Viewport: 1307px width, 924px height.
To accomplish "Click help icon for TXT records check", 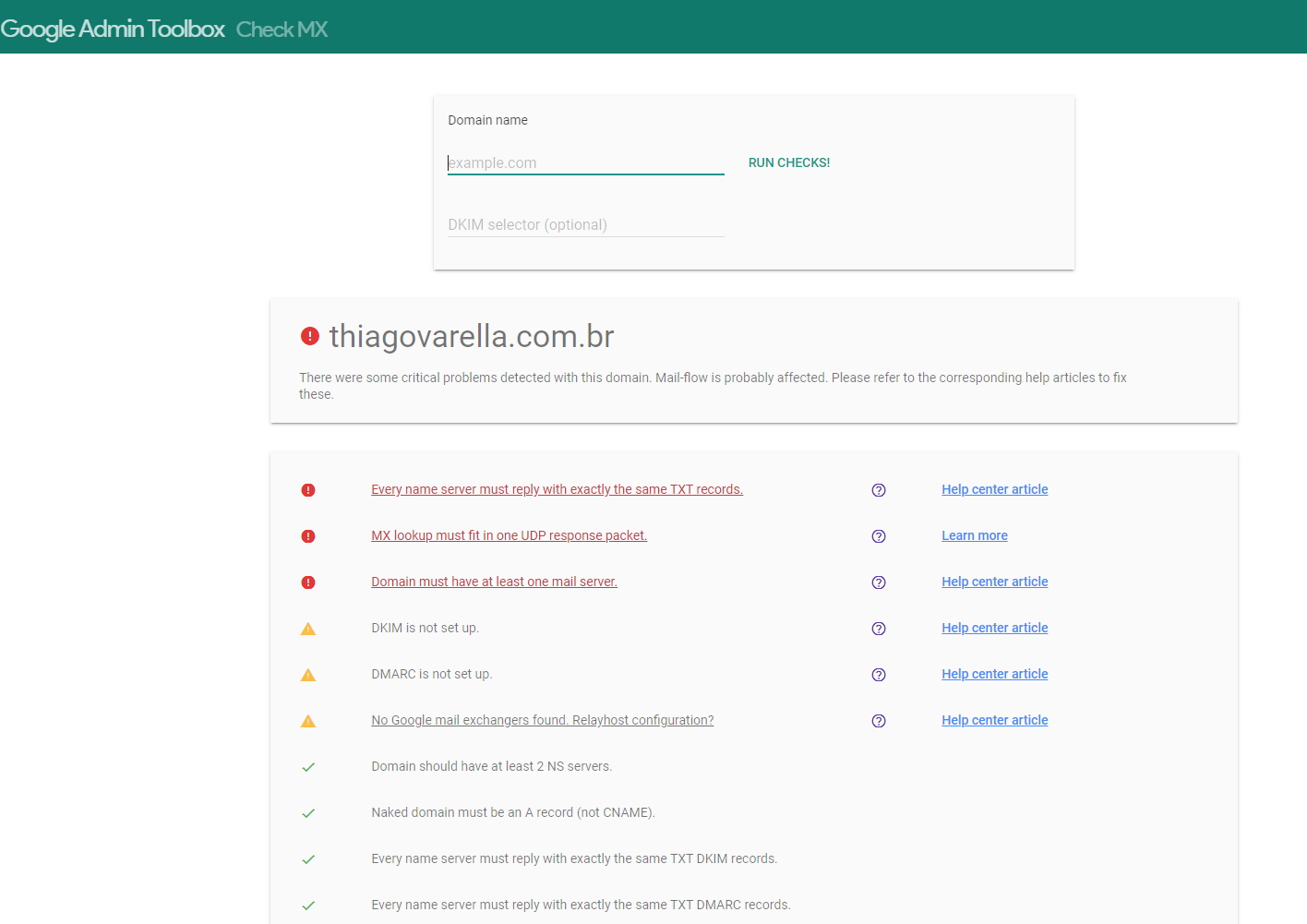I will click(x=879, y=490).
